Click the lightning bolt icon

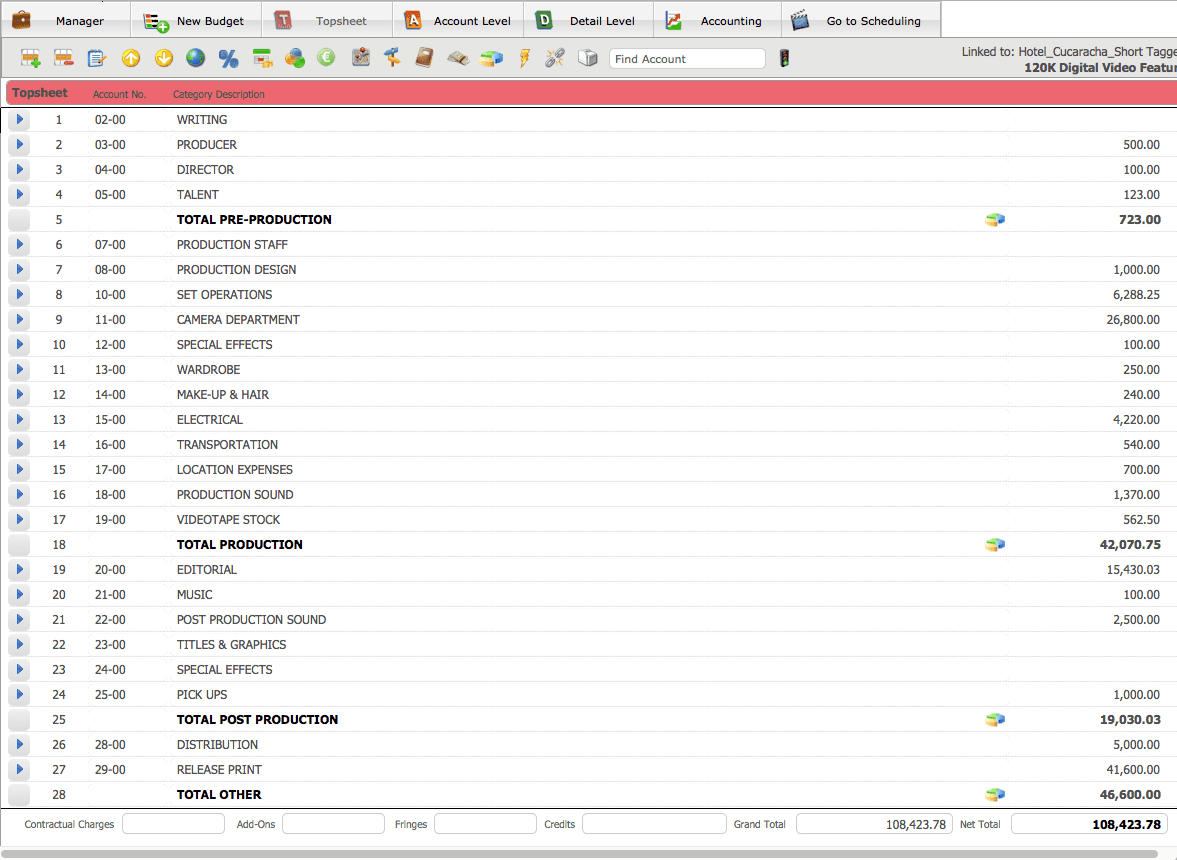point(524,58)
